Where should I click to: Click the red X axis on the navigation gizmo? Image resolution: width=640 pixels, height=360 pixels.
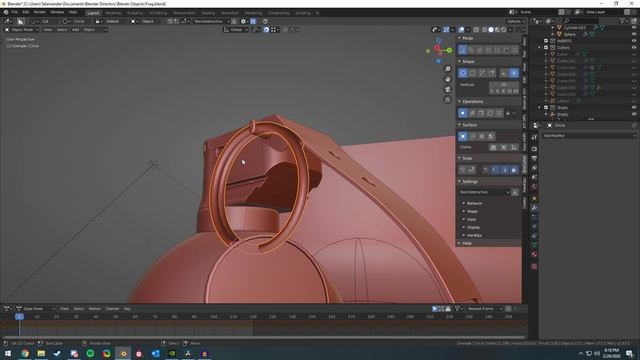point(437,48)
